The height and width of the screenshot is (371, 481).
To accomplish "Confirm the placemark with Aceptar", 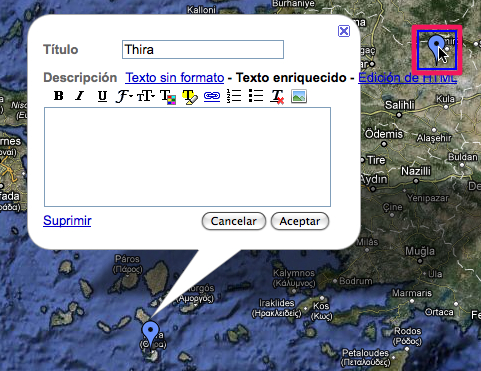I will (300, 221).
